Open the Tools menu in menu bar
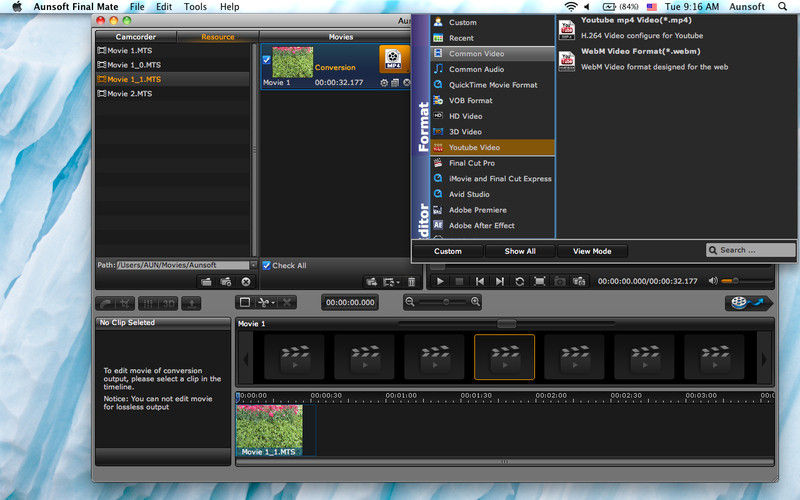Screen dimensions: 800x500 tap(195, 7)
